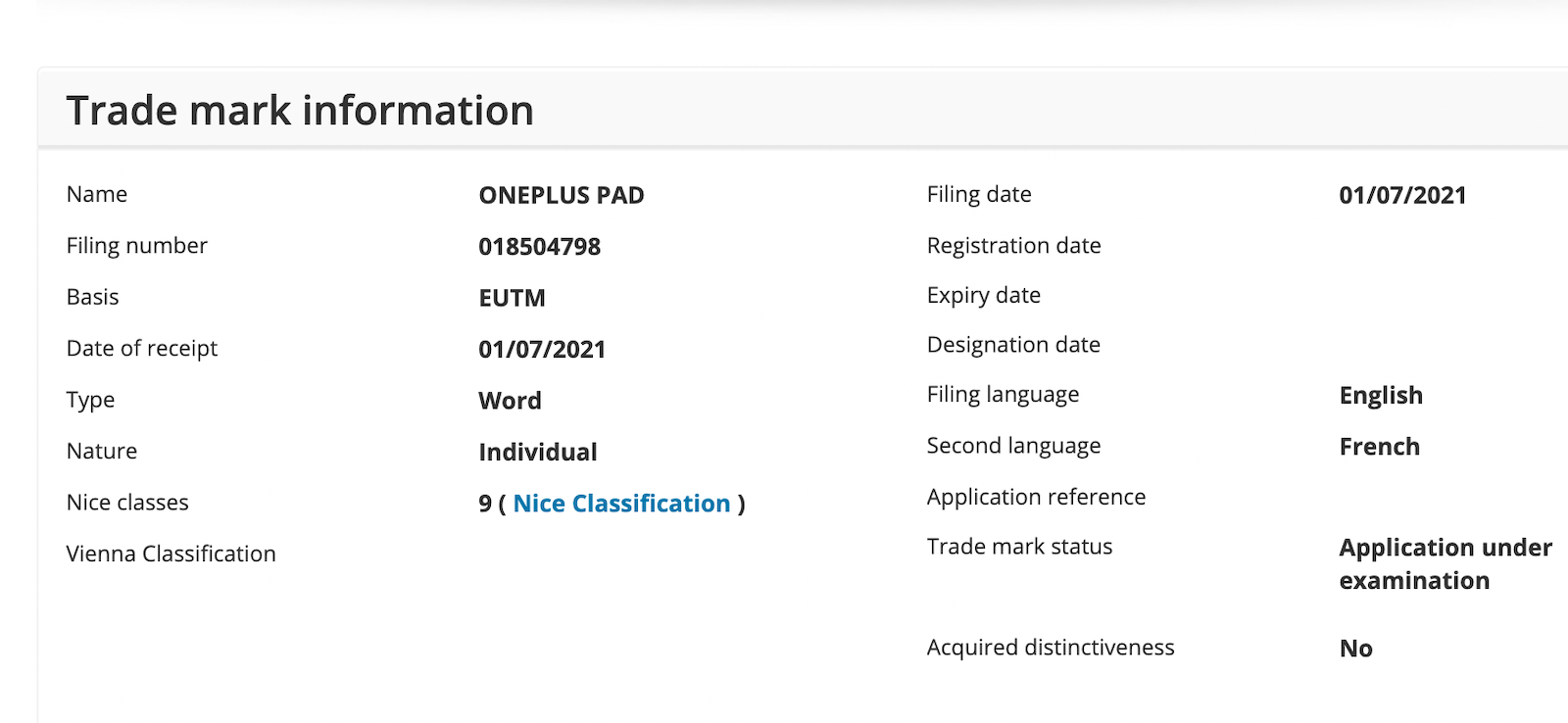Click the Word type value
This screenshot has height=723, width=1568.
click(x=510, y=401)
